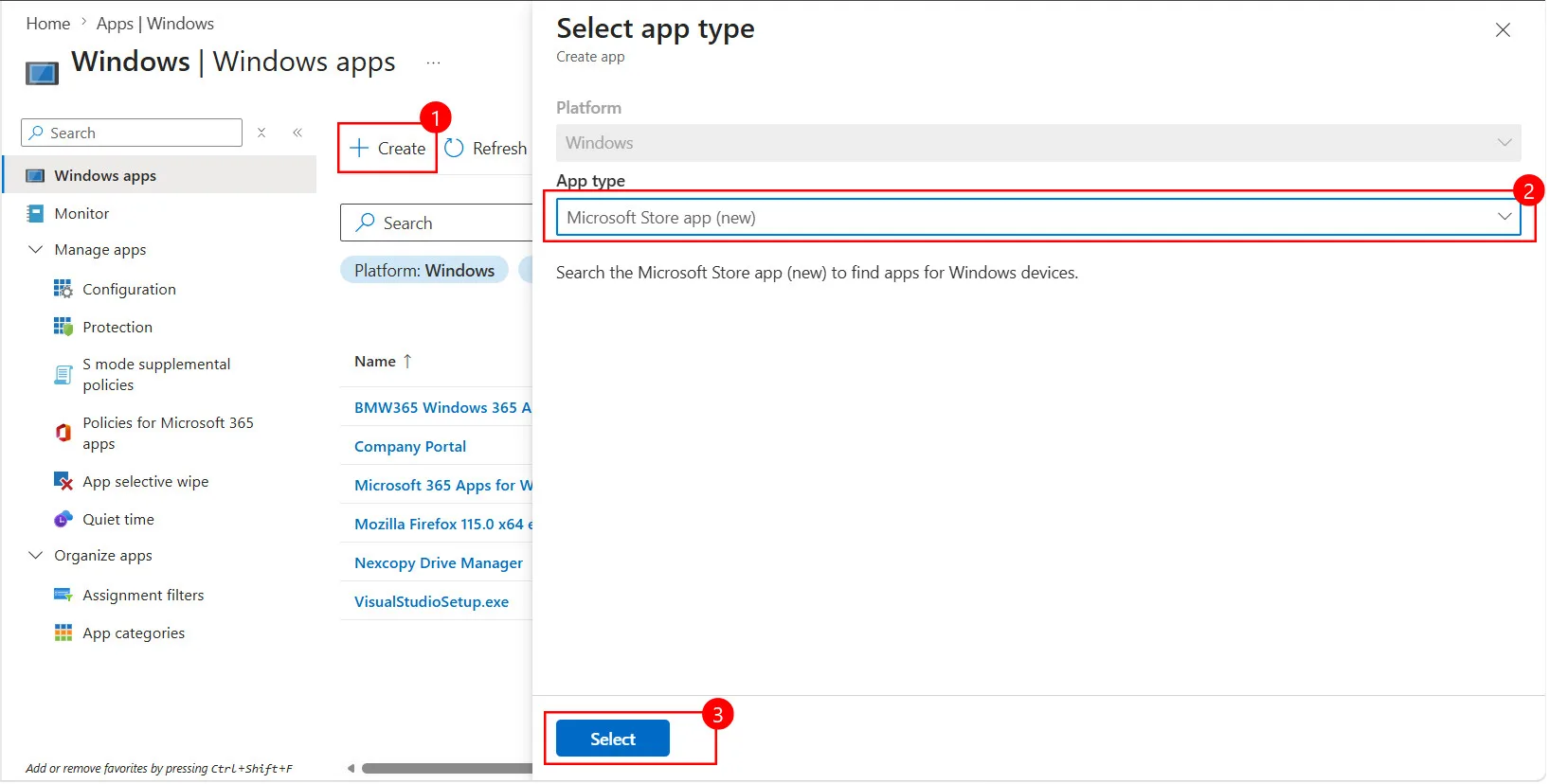This screenshot has height=784, width=1549.
Task: Open VisualStudioSetup.exe app
Action: point(431,602)
